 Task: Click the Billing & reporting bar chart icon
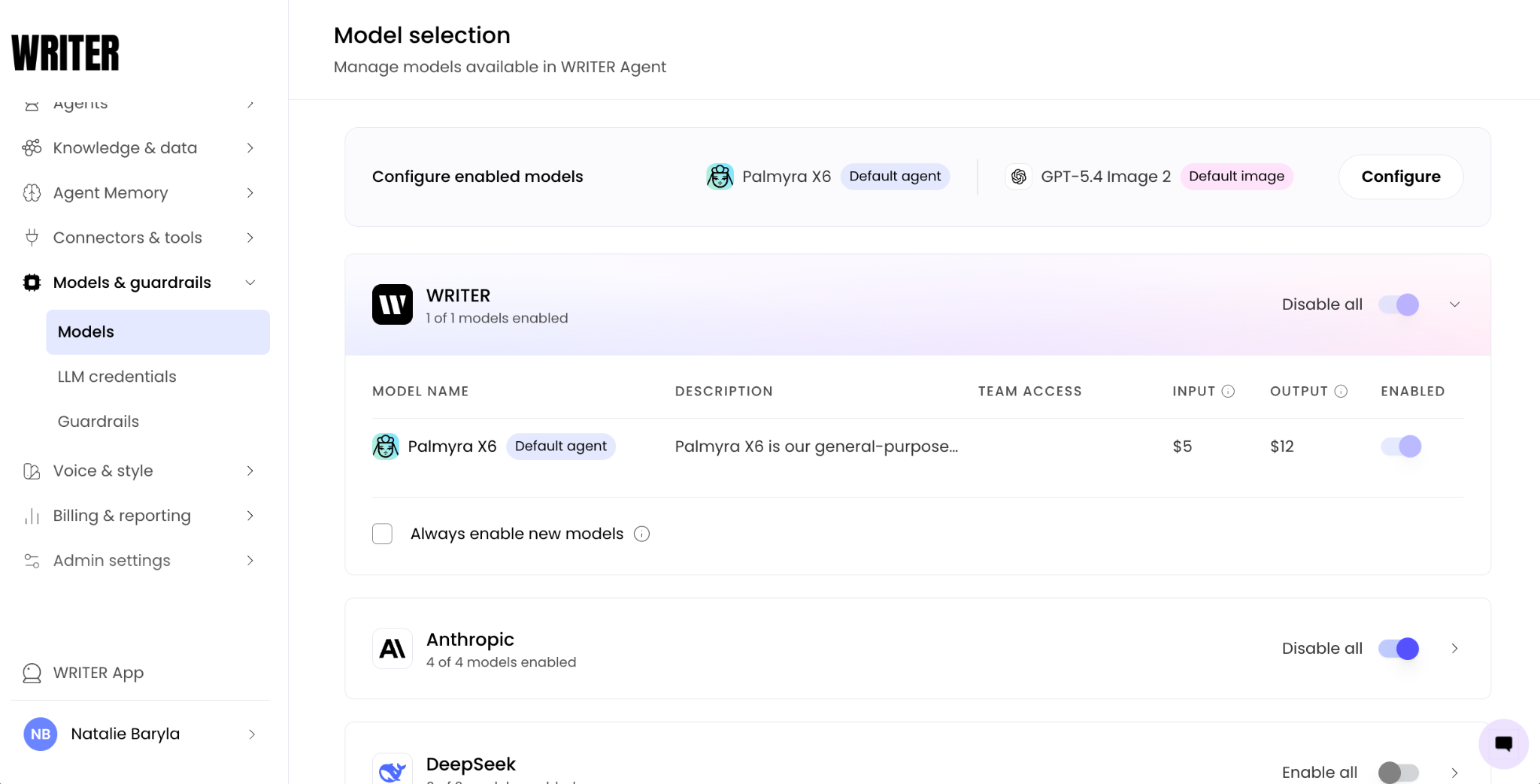coord(32,516)
